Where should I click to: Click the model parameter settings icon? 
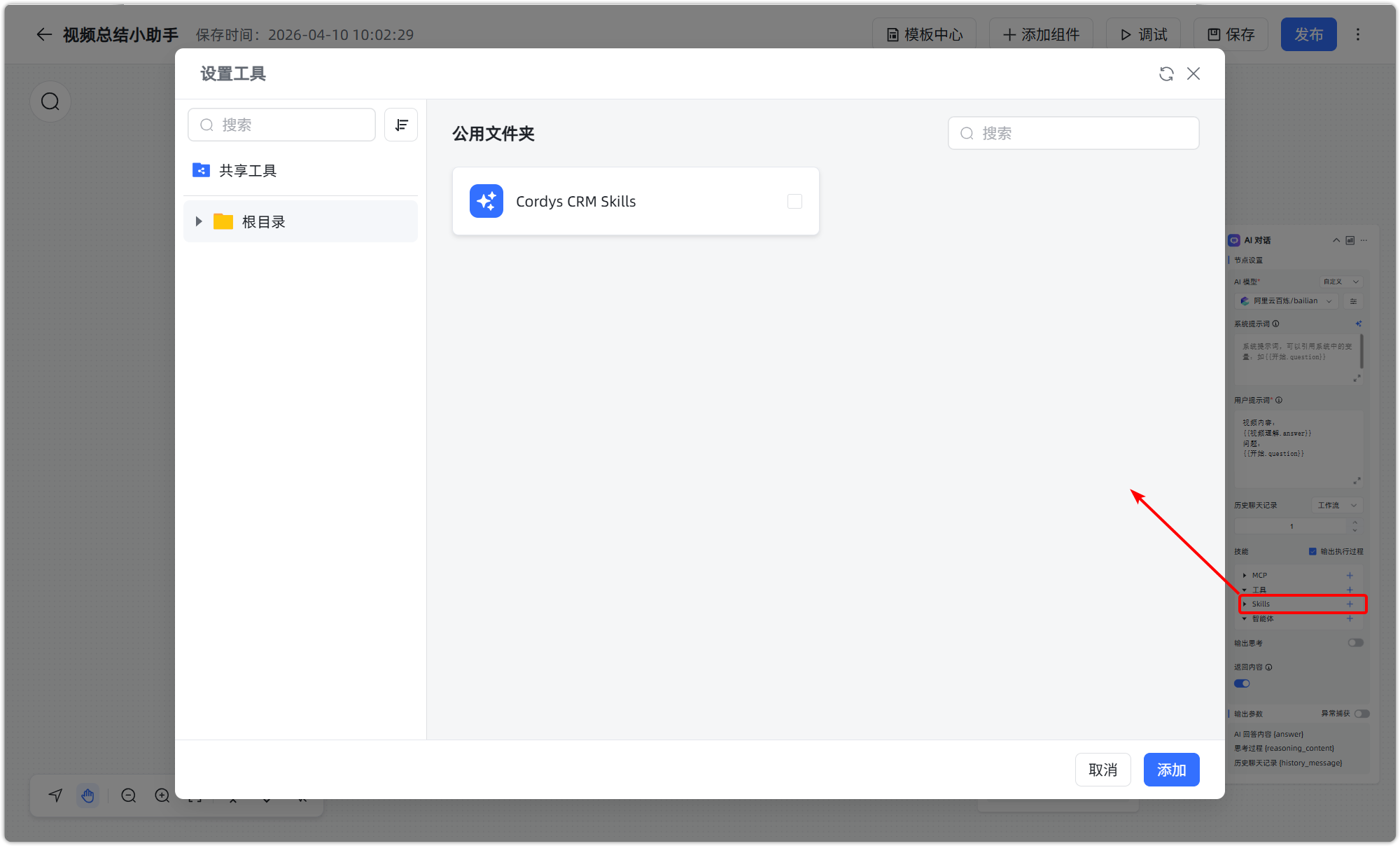[x=1354, y=301]
